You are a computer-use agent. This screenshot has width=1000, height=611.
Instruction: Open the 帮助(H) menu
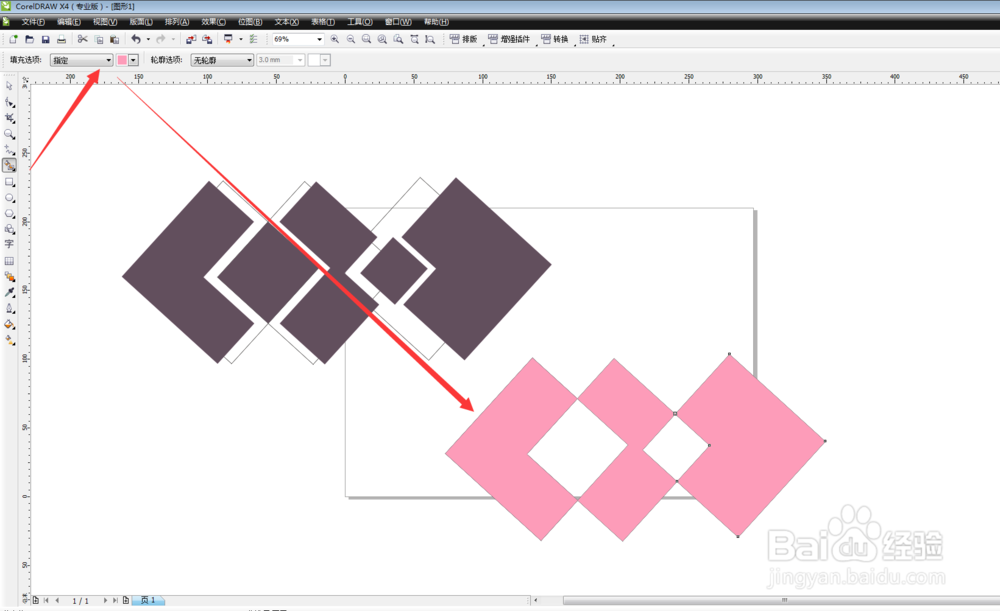[436, 22]
